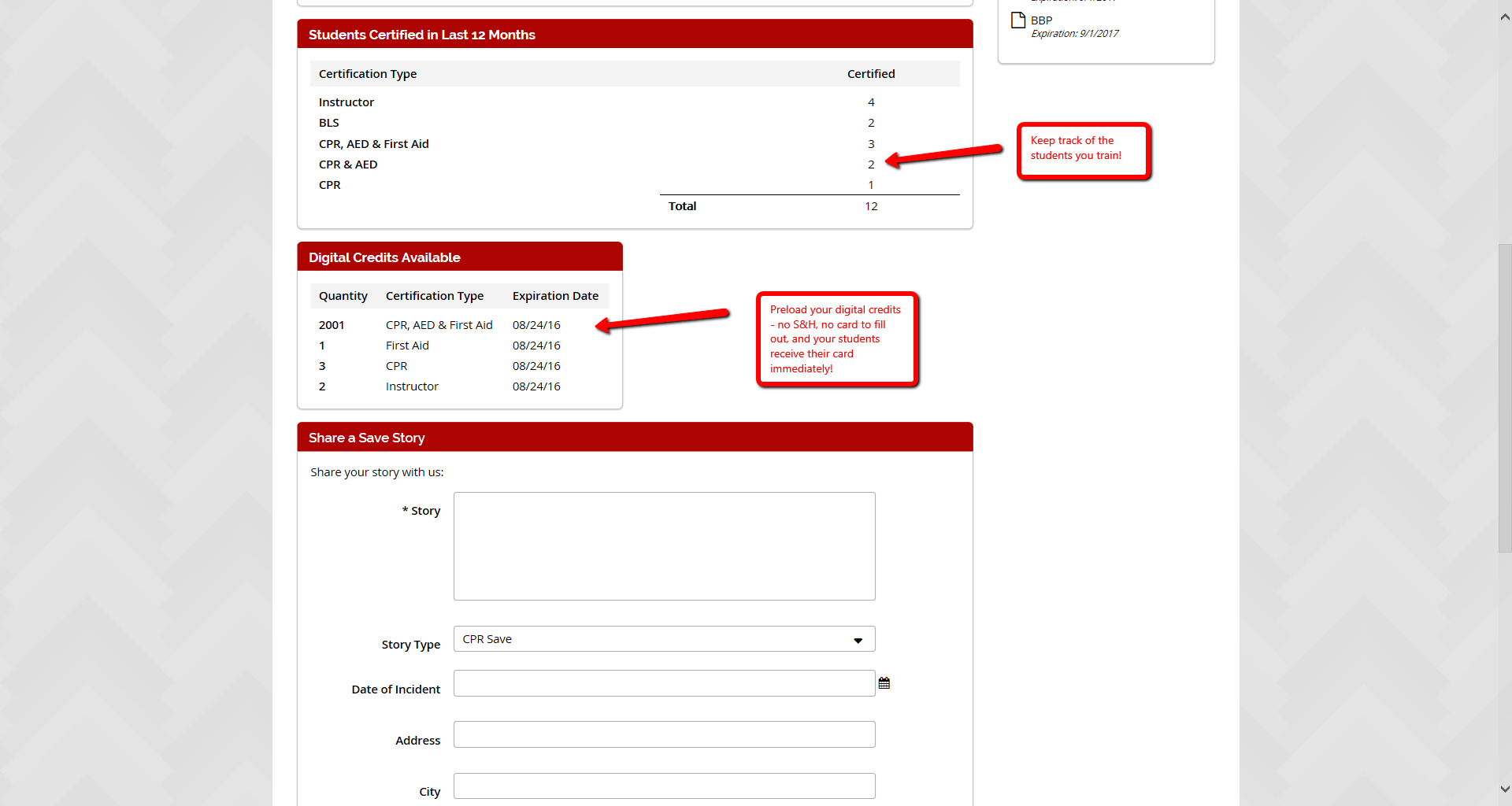This screenshot has width=1512, height=806.
Task: Click the scroll up arrow
Action: click(x=1505, y=17)
